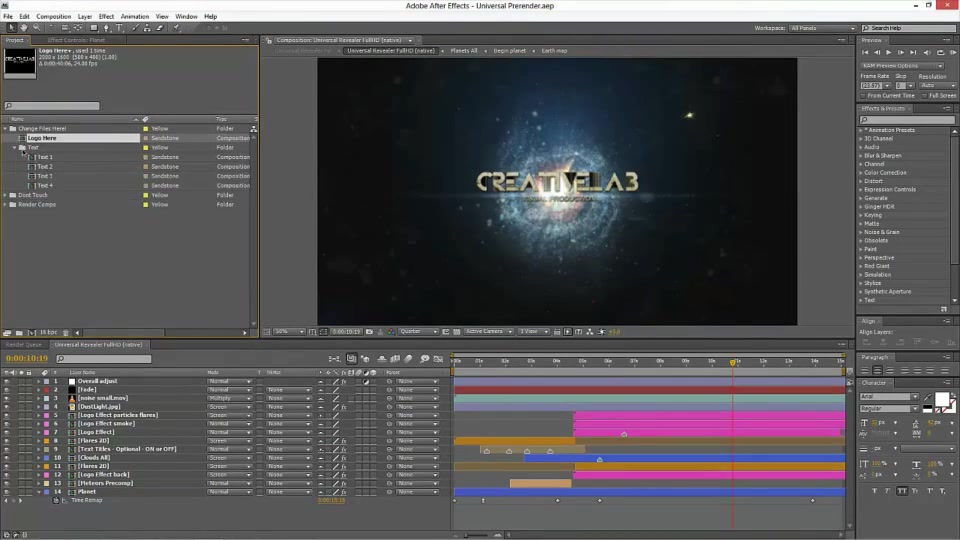Open RAM Preview Options dropdown
The width and height of the screenshot is (960, 540).
point(902,66)
